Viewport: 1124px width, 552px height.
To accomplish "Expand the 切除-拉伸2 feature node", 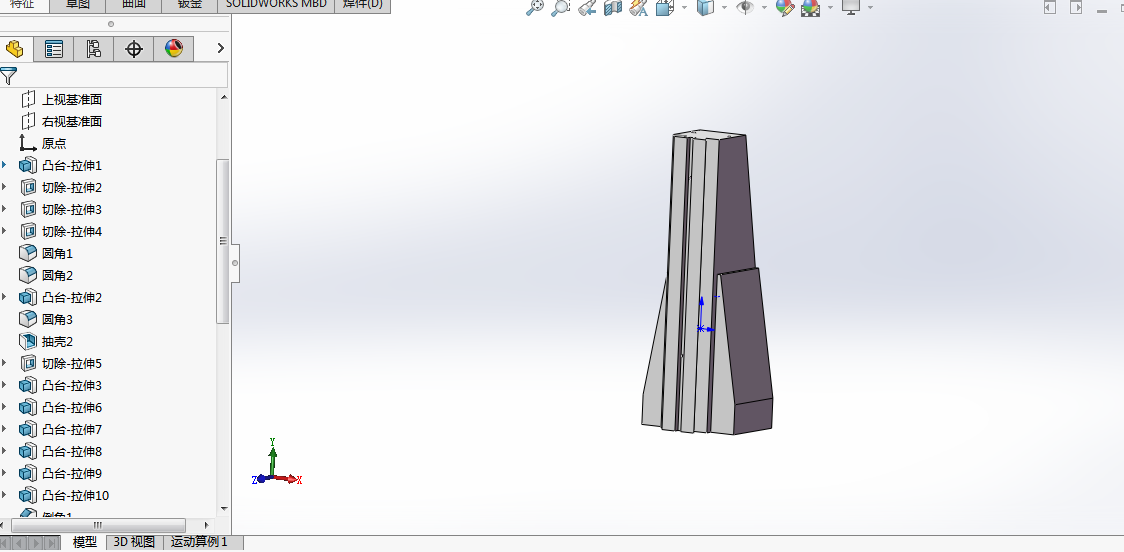I will (4, 188).
